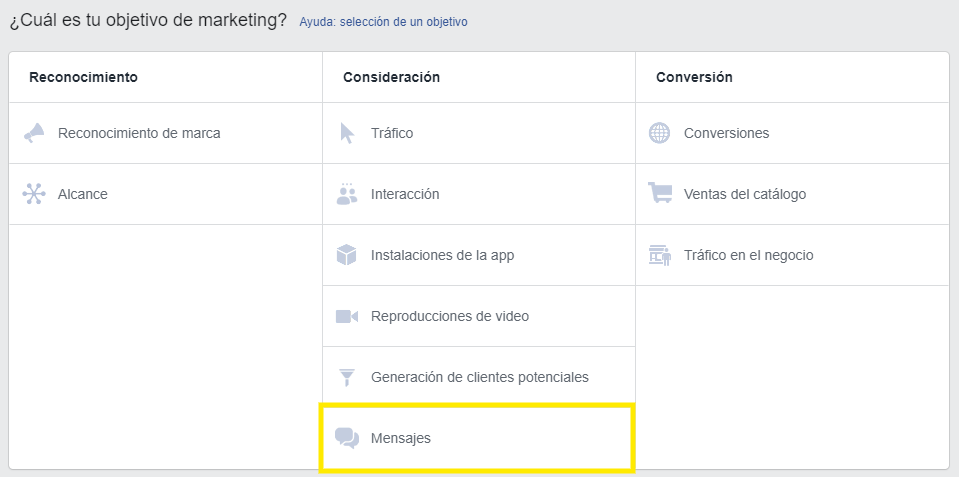Click the video camera icon for Reproducciones de video
959x477 pixels.
click(x=347, y=316)
